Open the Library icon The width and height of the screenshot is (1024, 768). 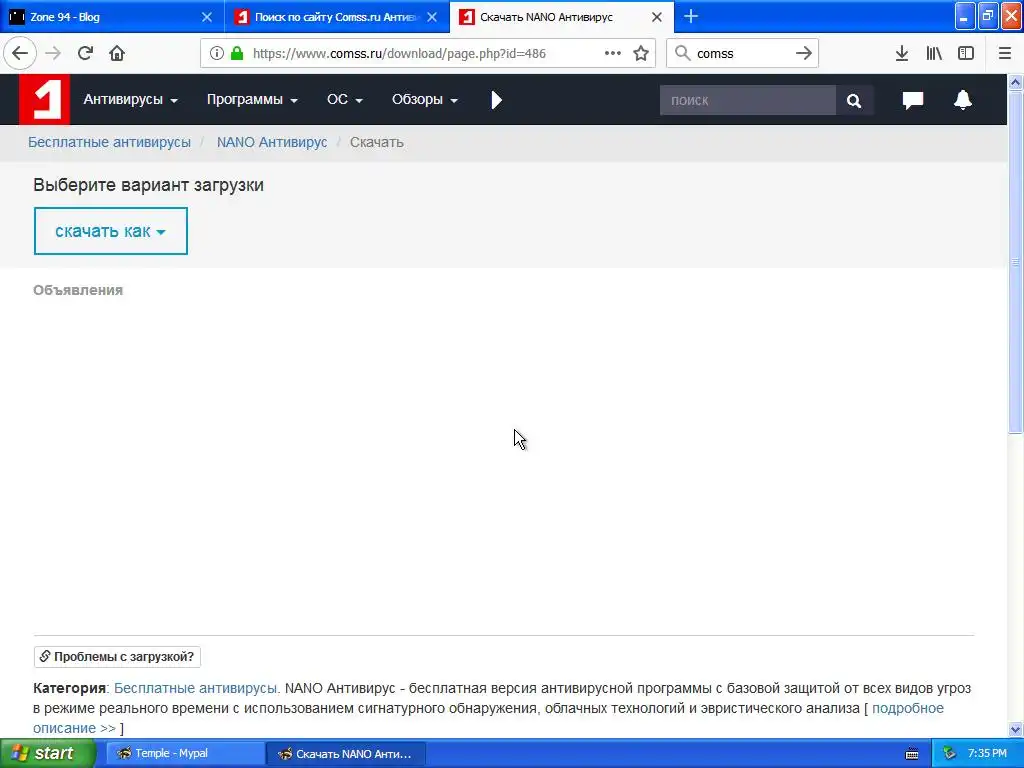point(934,54)
